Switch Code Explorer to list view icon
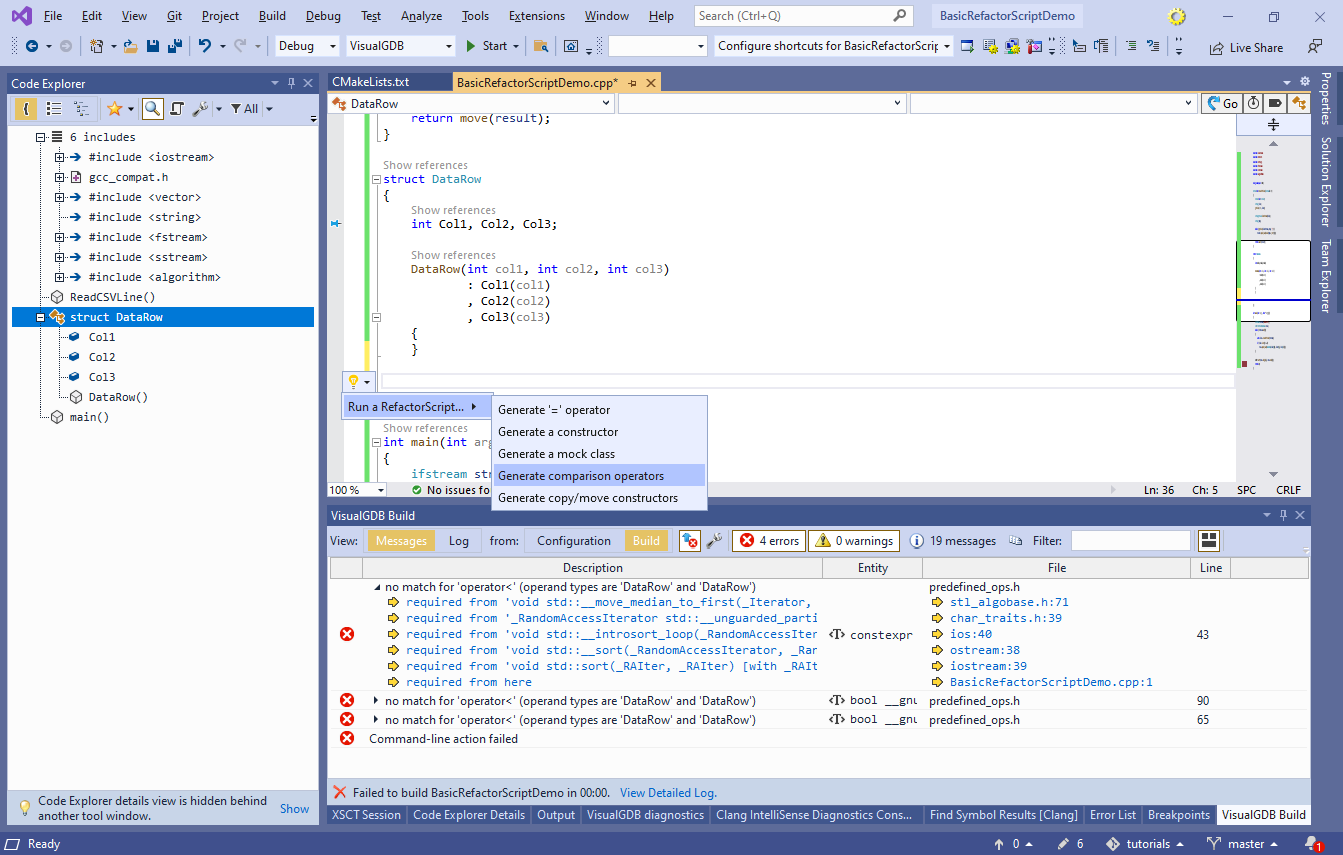The width and height of the screenshot is (1343, 855). [x=54, y=108]
